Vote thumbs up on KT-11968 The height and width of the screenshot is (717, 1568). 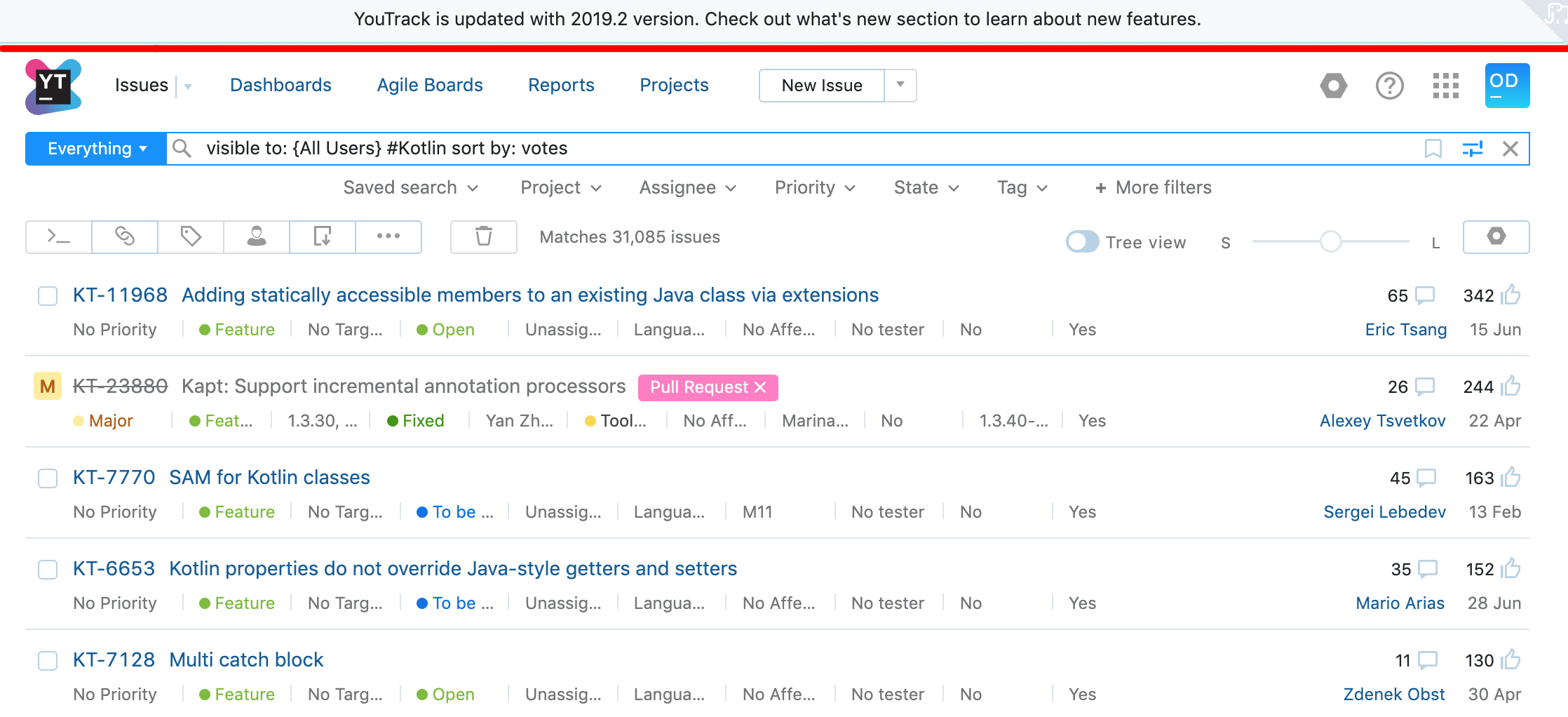click(x=1511, y=295)
